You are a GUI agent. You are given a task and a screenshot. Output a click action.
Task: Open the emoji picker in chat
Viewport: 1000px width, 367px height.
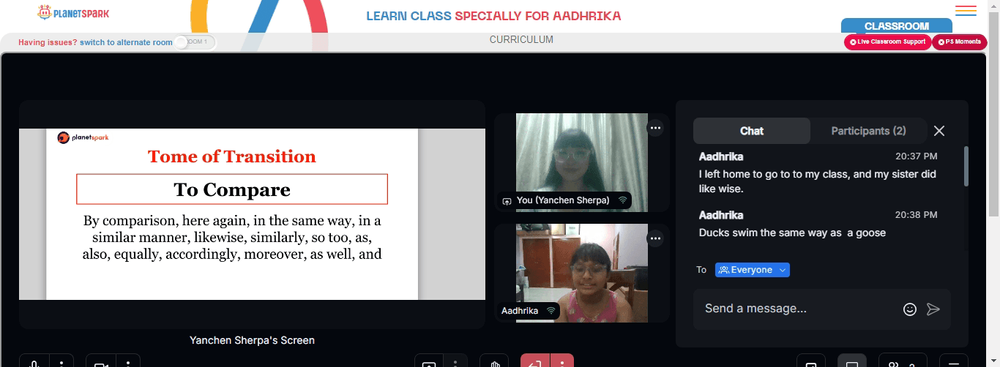pos(909,309)
